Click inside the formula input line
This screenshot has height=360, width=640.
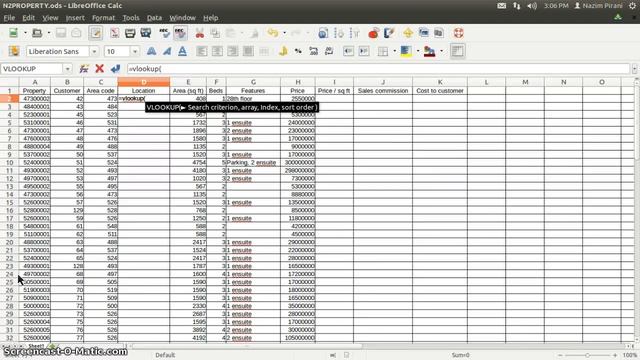(x=378, y=69)
